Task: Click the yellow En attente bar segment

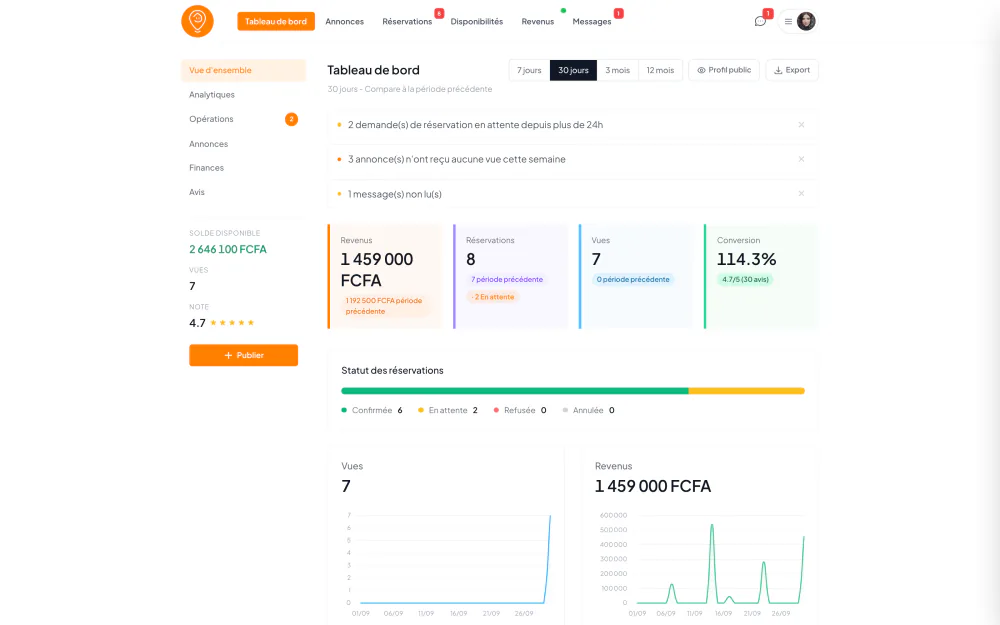Action: click(747, 391)
